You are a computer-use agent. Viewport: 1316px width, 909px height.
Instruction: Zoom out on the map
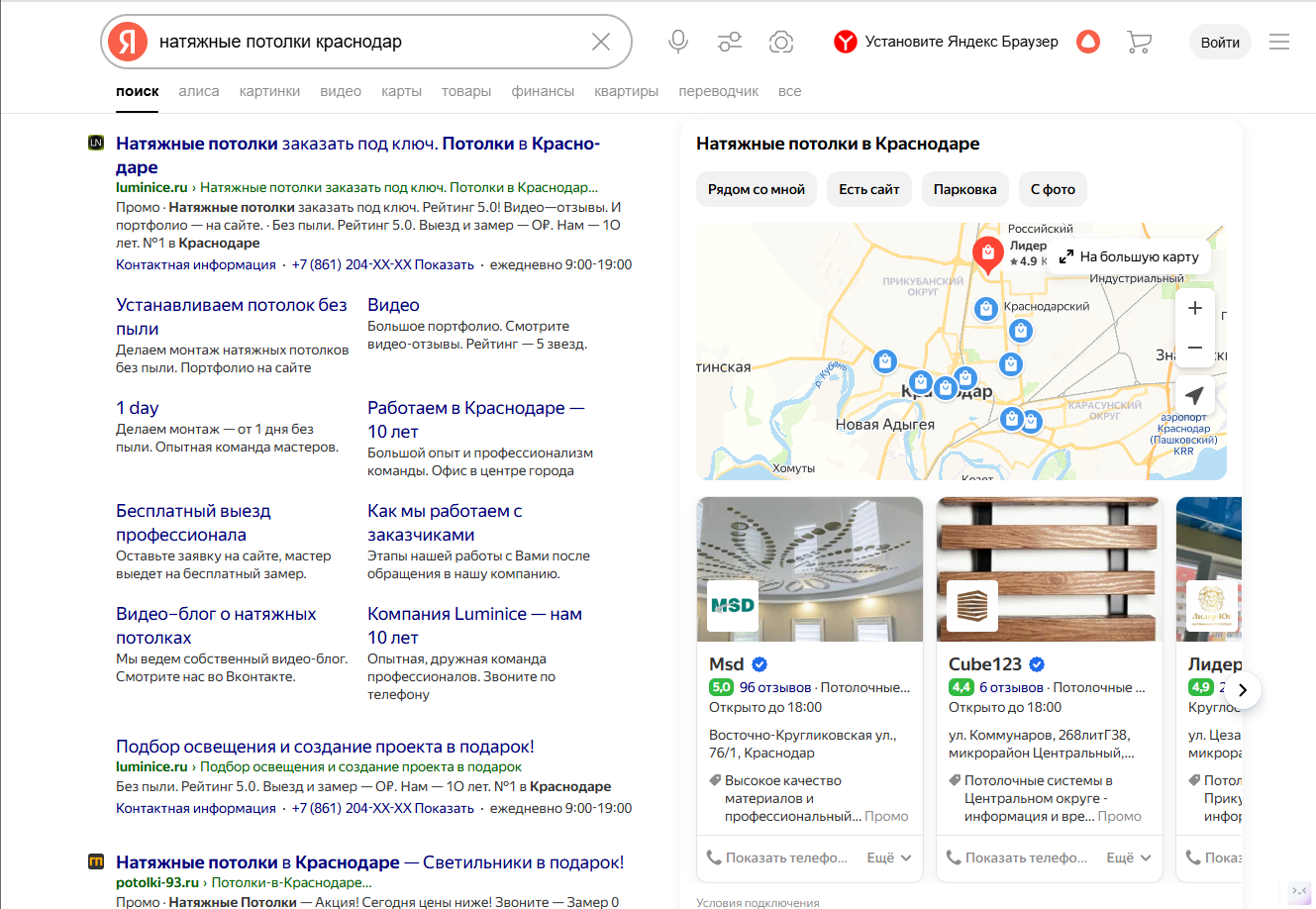1195,348
